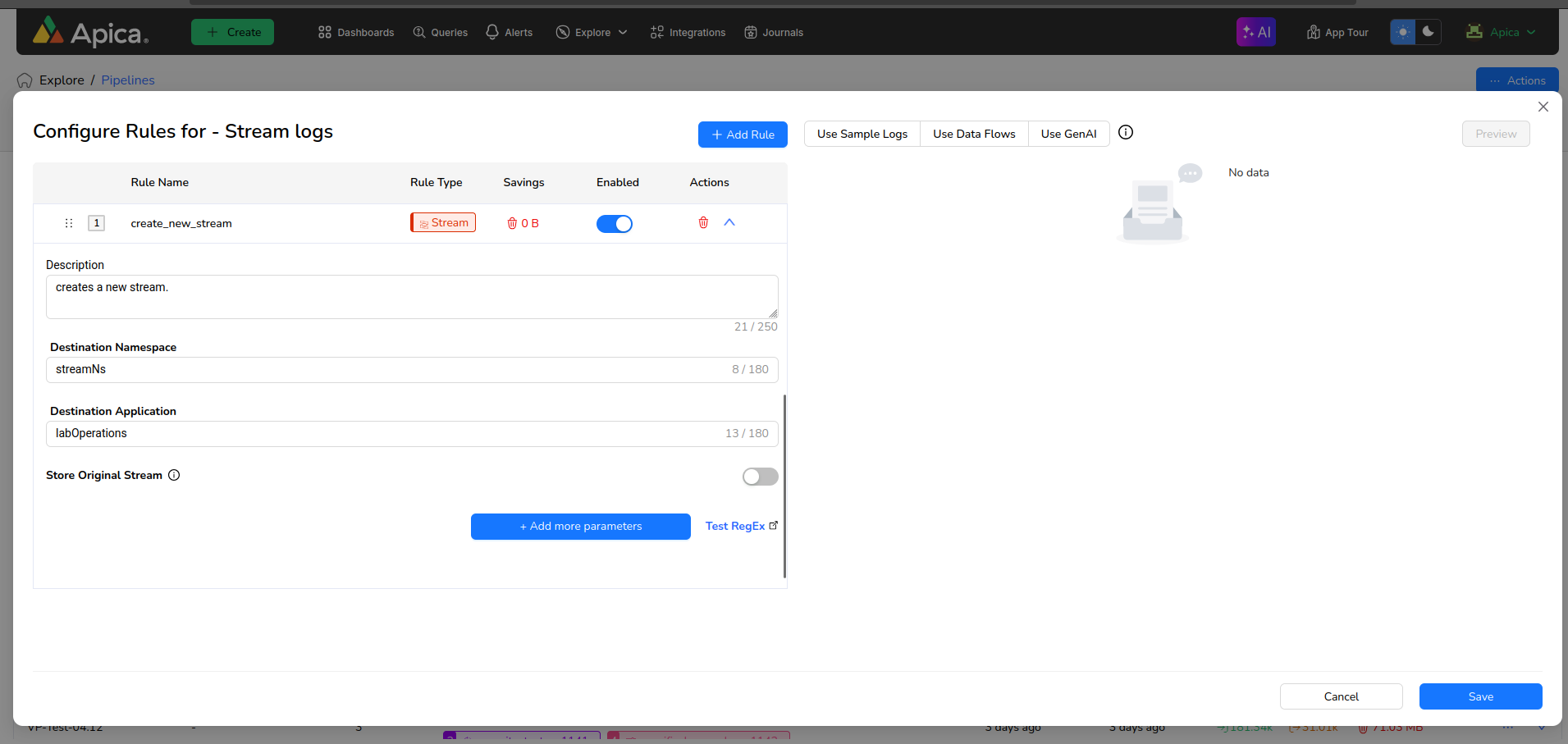Click the Apica logo
This screenshot has width=1568, height=744.
coord(90,32)
